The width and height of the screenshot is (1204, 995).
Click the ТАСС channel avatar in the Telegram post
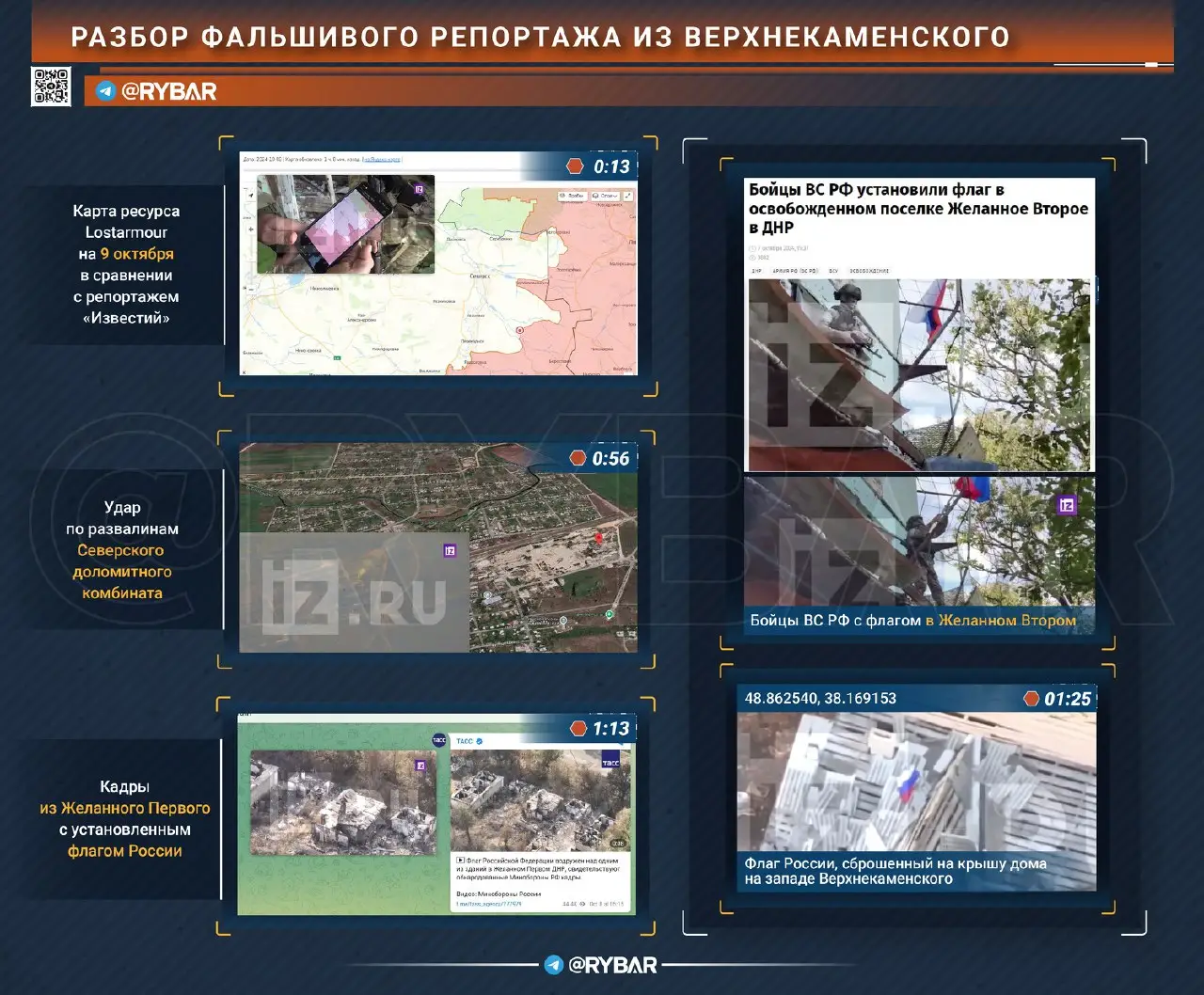point(439,740)
